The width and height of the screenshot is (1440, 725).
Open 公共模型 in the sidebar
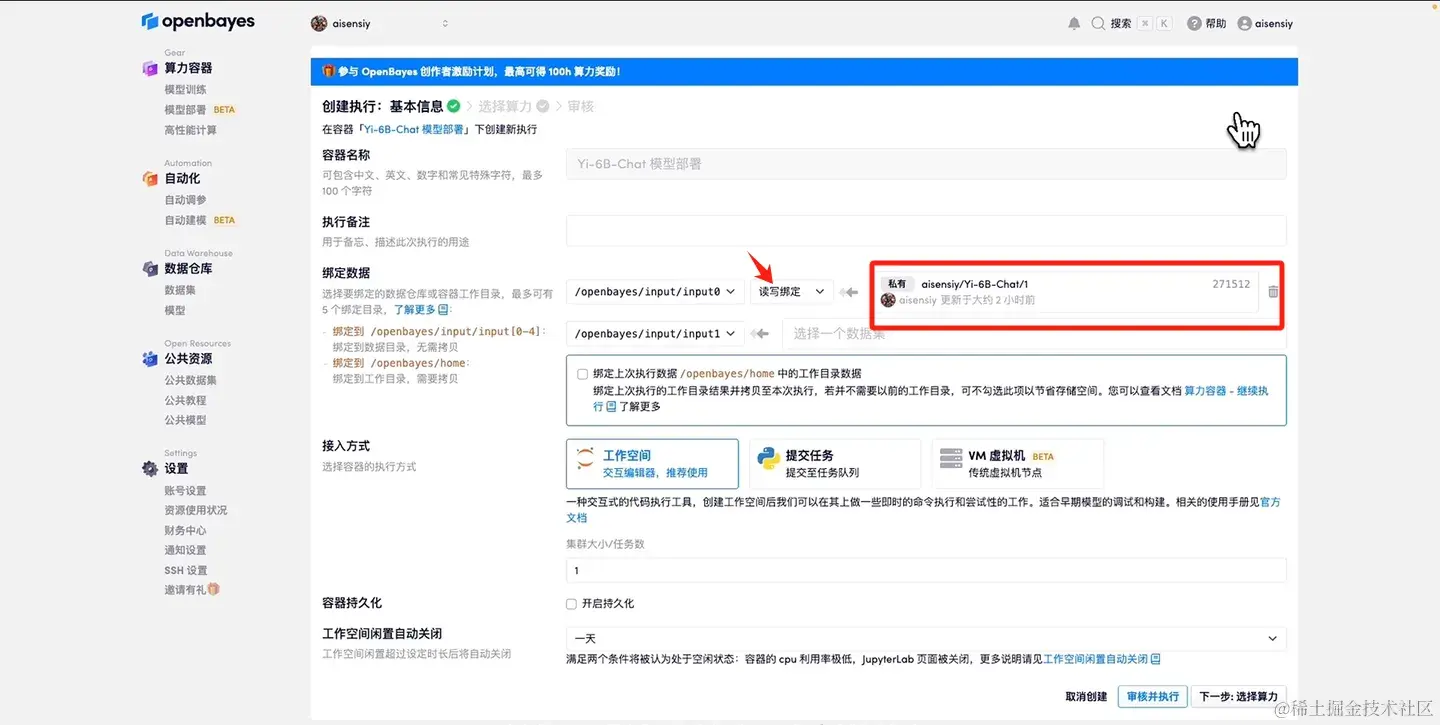185,420
